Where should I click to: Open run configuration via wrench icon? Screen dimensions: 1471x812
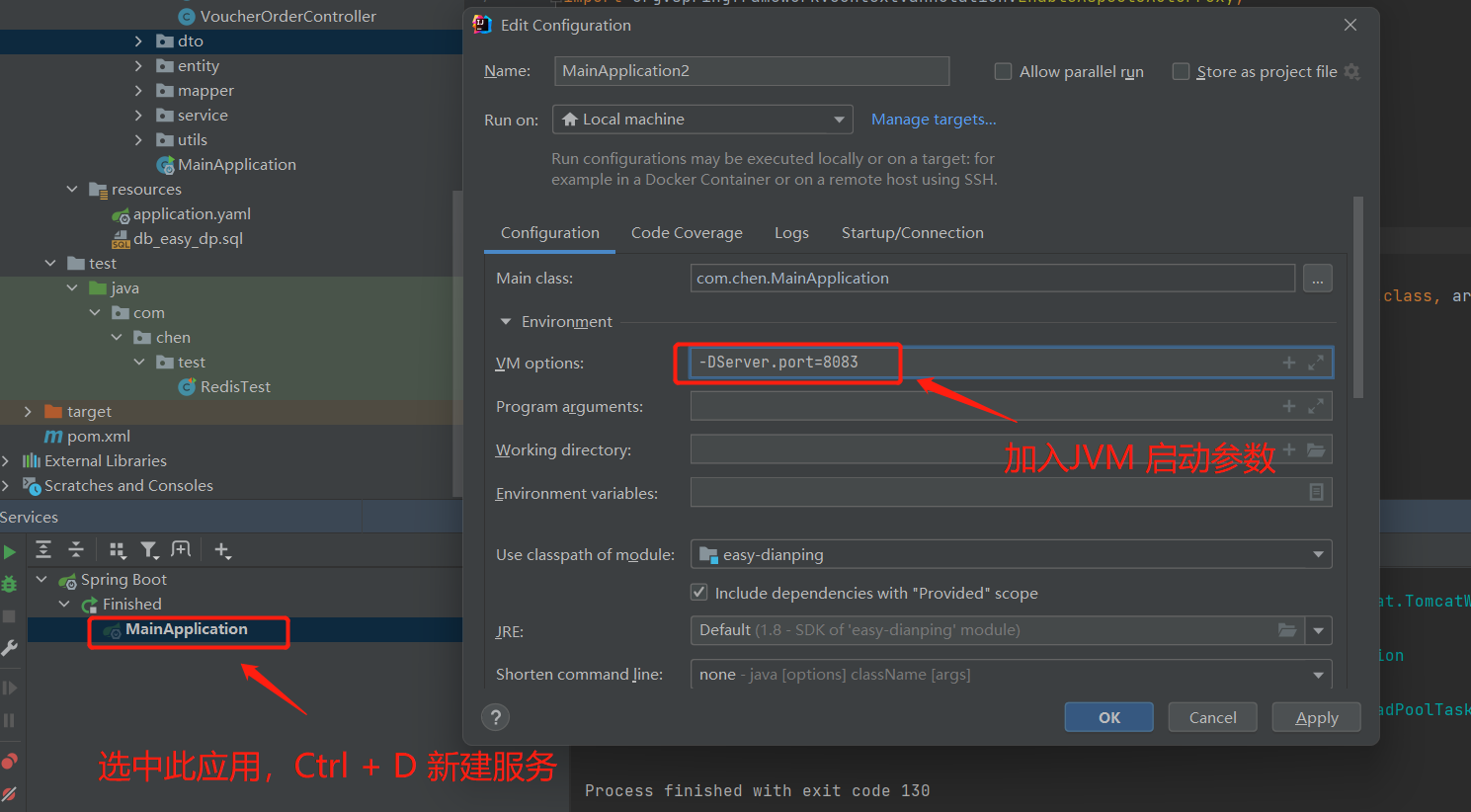click(9, 648)
